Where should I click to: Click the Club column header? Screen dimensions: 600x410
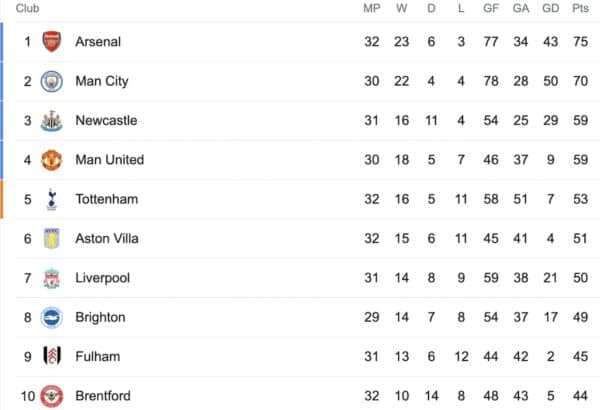coord(28,8)
